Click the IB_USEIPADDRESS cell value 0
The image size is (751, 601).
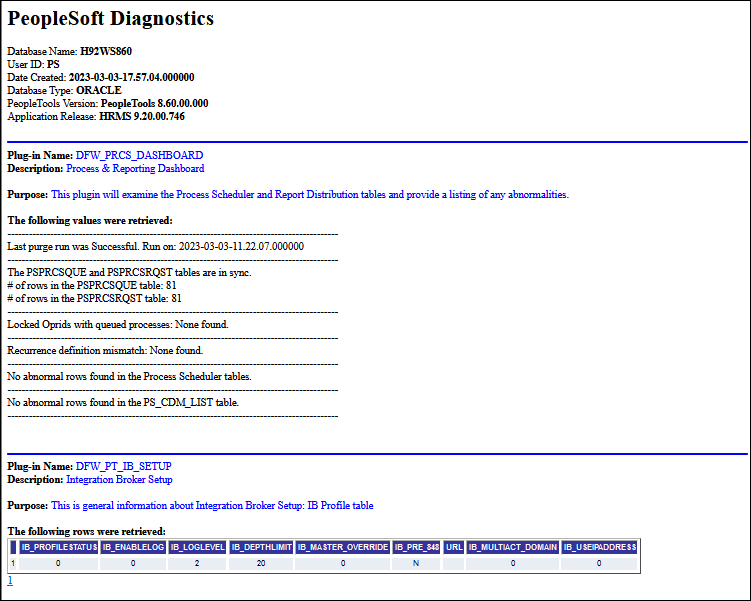point(599,563)
